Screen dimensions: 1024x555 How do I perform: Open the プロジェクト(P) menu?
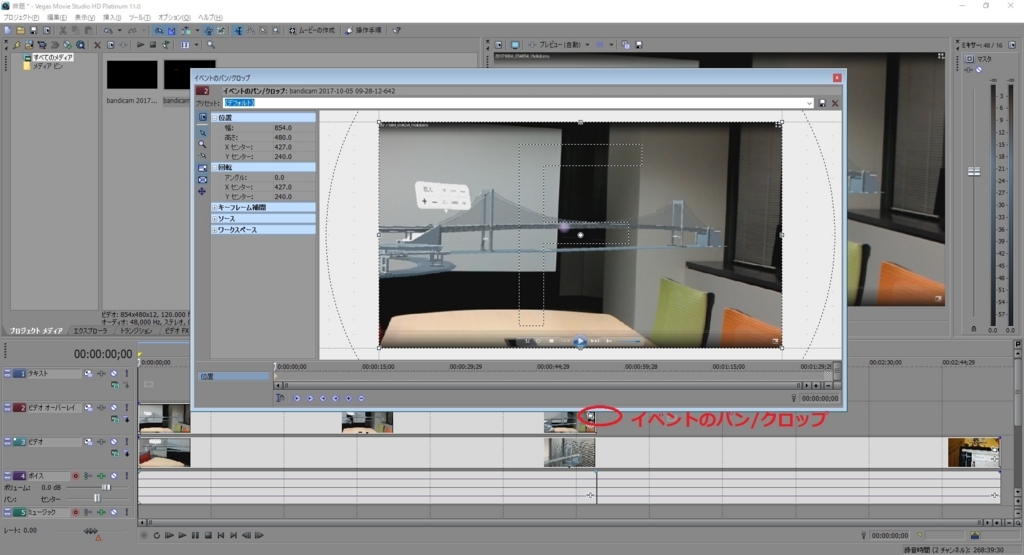pos(21,18)
